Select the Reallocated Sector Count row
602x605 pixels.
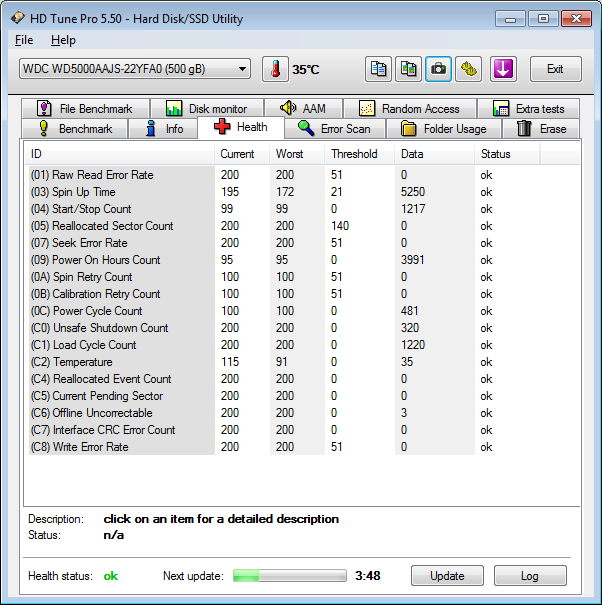pos(304,226)
